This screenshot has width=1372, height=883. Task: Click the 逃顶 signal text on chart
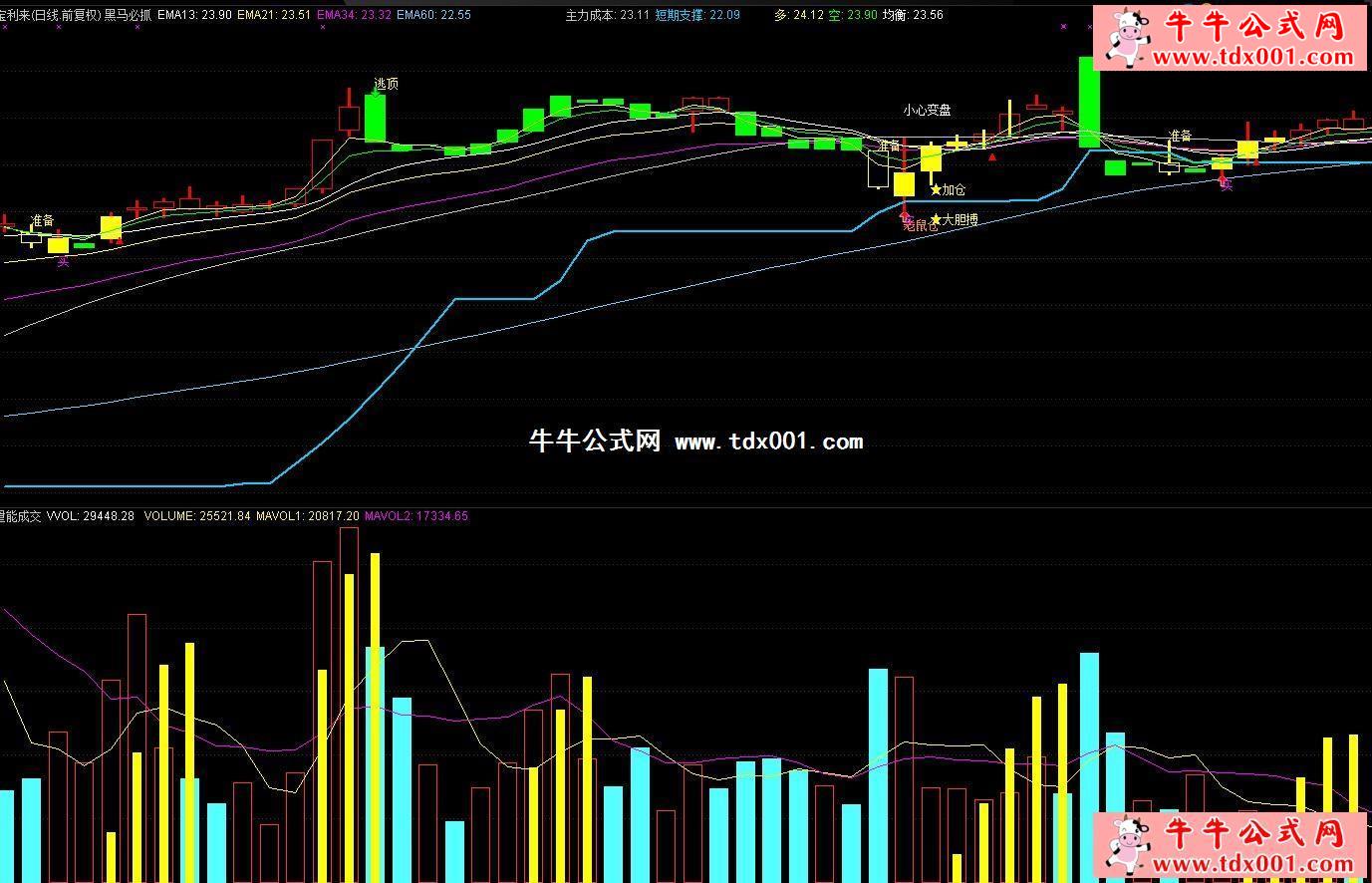tap(386, 84)
